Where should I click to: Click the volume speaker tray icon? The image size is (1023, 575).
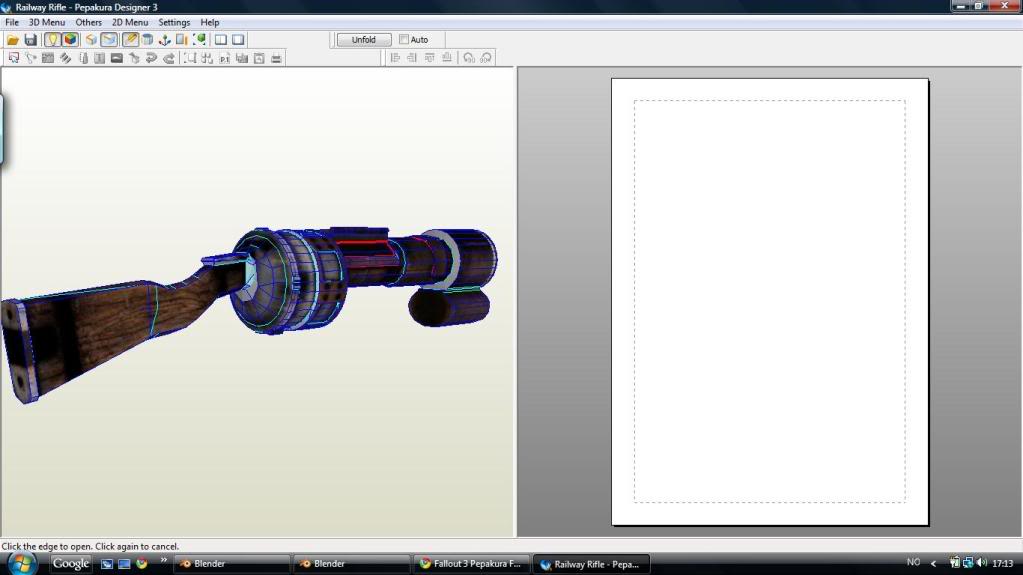[982, 563]
